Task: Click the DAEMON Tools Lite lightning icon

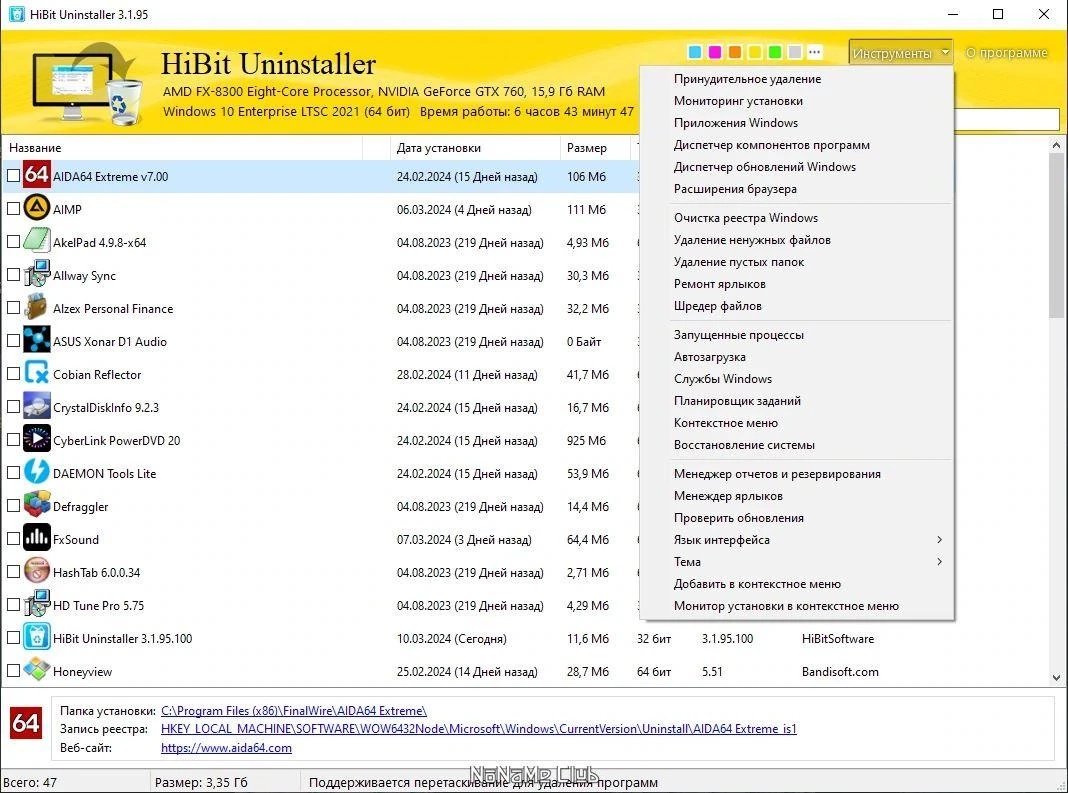Action: click(x=36, y=472)
